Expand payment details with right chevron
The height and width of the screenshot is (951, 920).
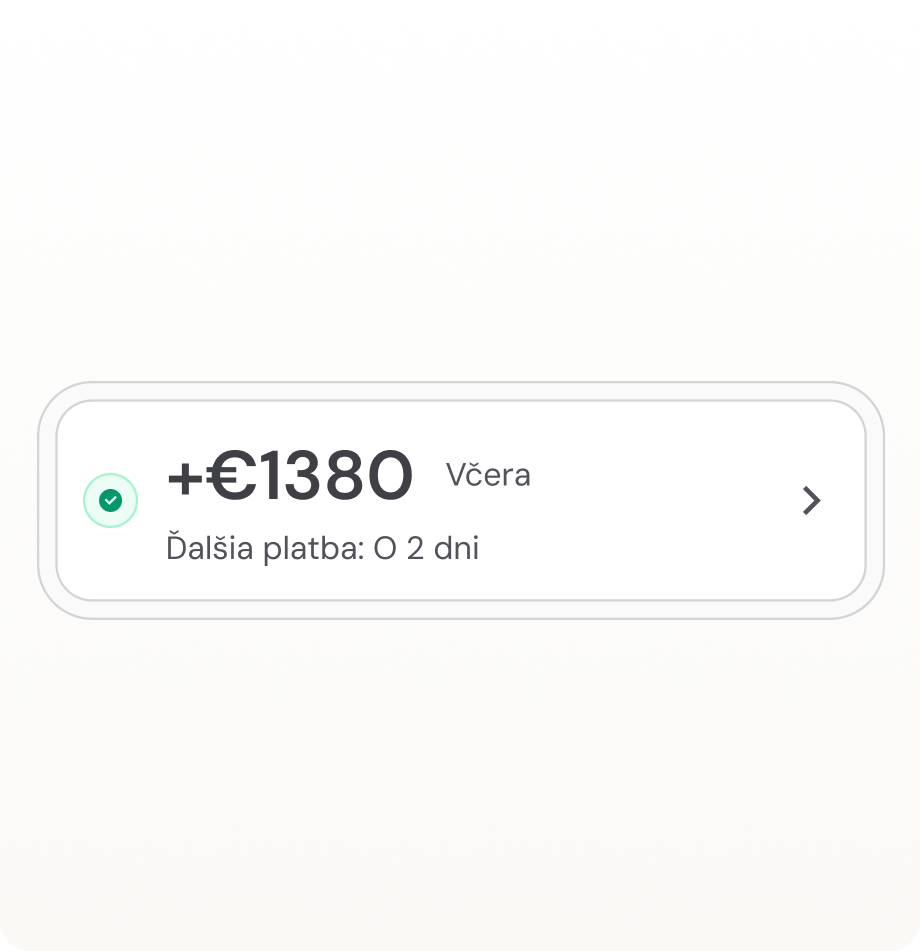pyautogui.click(x=811, y=501)
